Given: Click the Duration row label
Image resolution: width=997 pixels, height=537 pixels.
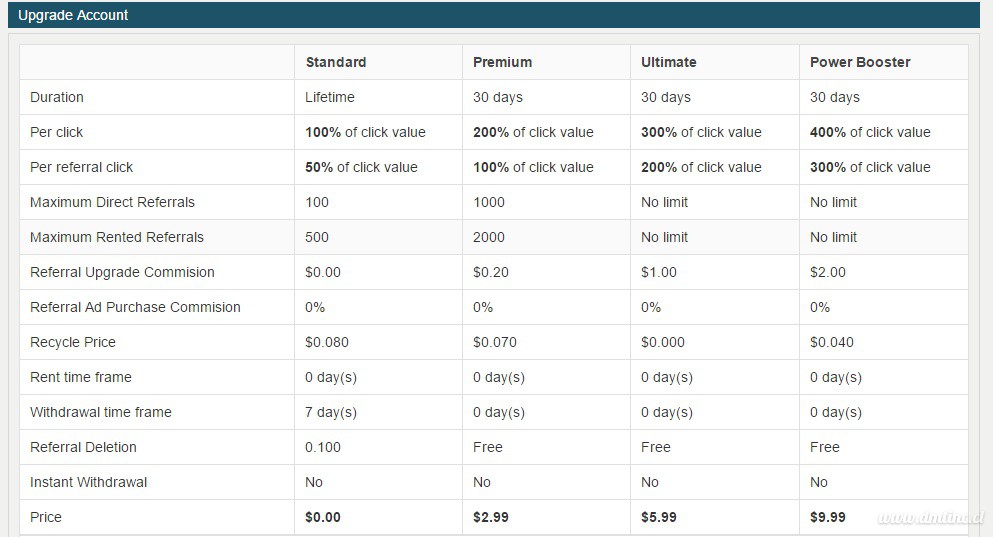Looking at the screenshot, I should [x=57, y=97].
